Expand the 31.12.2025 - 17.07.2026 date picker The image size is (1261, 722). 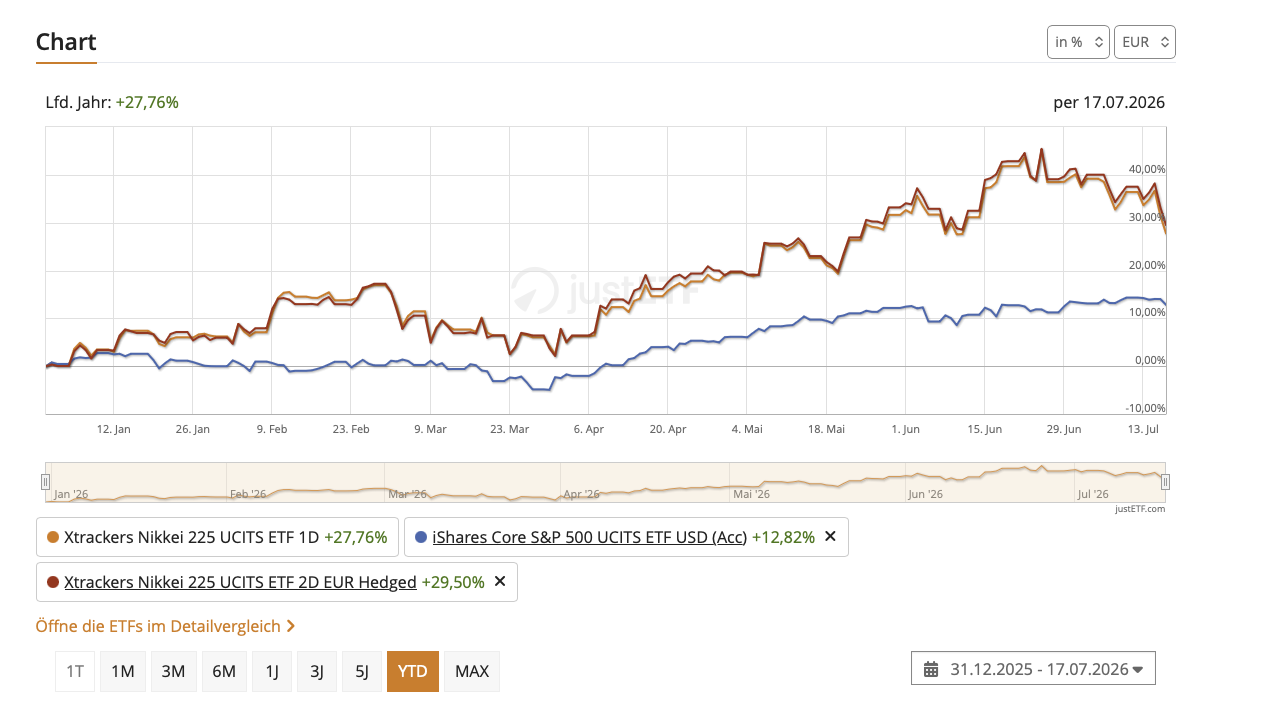click(x=1033, y=669)
